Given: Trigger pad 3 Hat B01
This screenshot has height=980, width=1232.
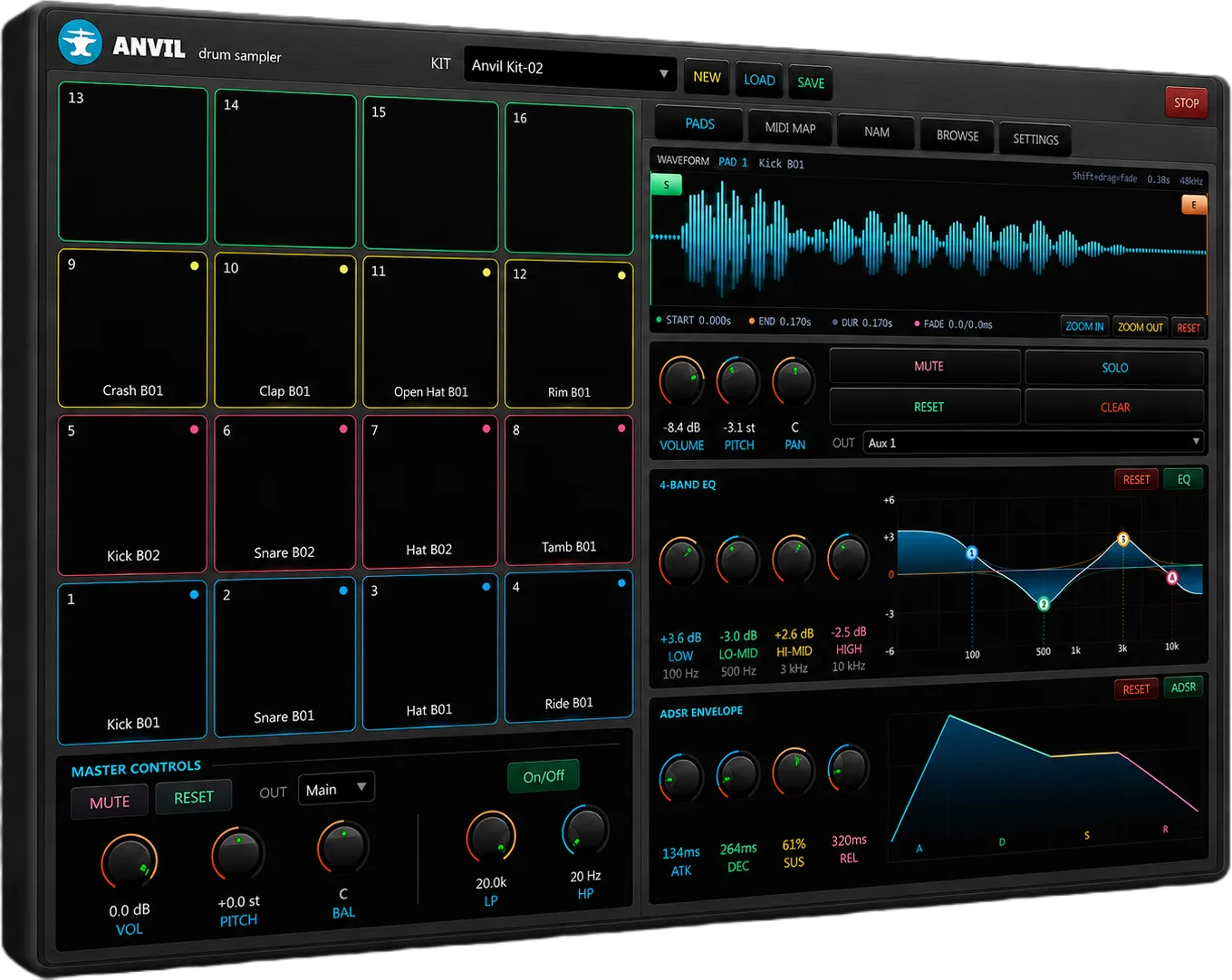Looking at the screenshot, I should point(430,650).
